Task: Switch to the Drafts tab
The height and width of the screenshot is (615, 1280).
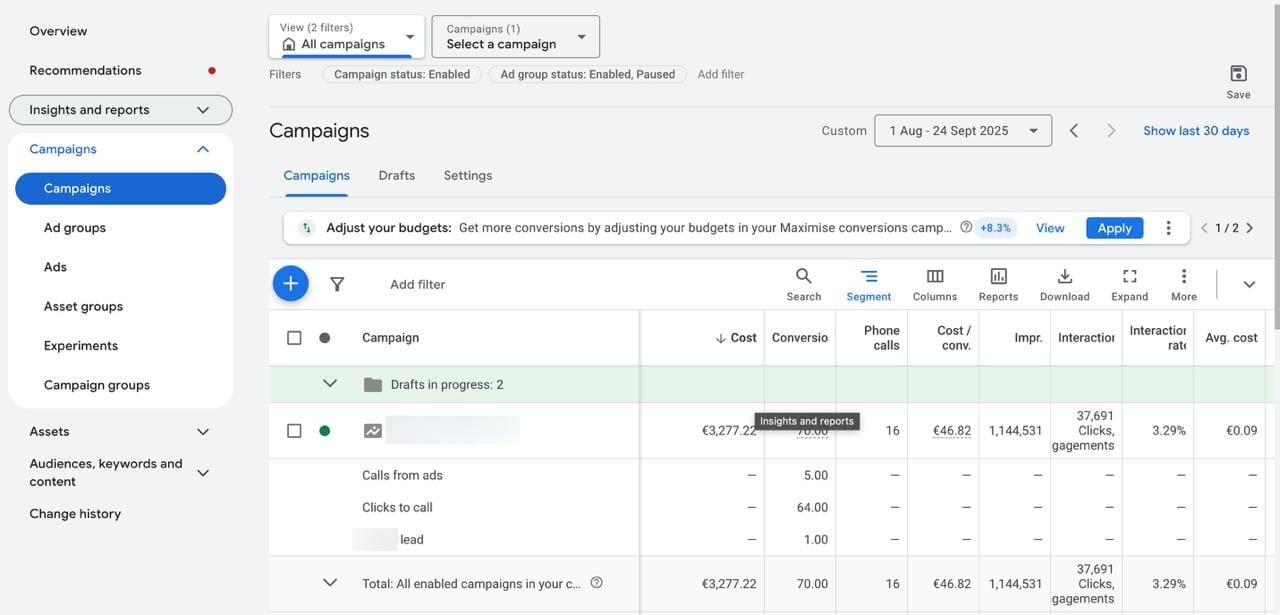Action: (x=396, y=175)
